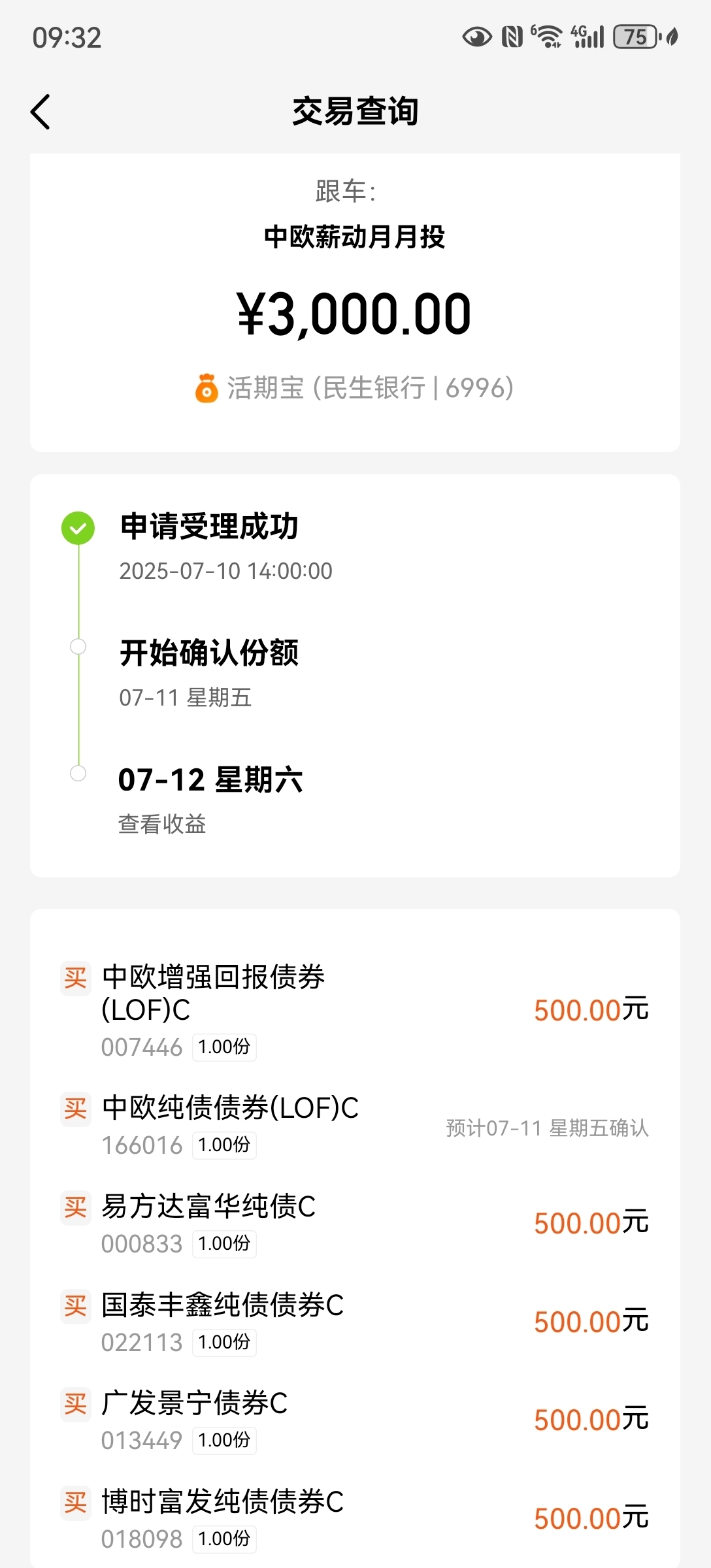This screenshot has width=711, height=1568.
Task: Tap the eye comfort icon in status bar
Action: pyautogui.click(x=477, y=37)
